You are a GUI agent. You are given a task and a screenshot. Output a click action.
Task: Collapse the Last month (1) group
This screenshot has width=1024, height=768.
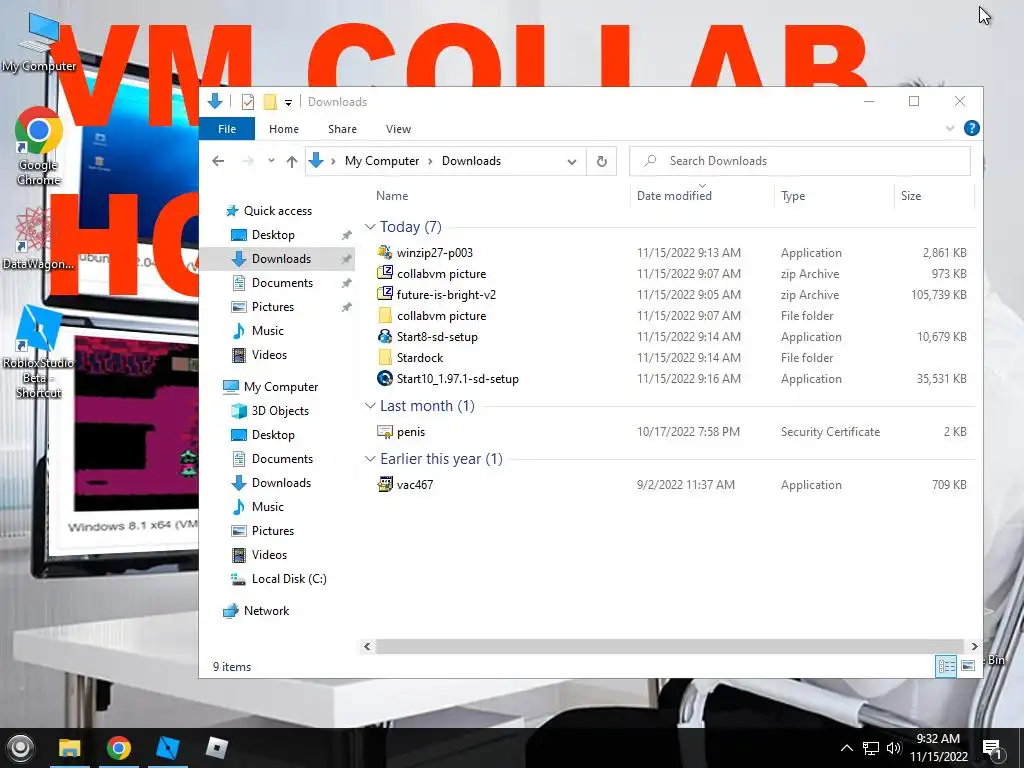(x=370, y=406)
